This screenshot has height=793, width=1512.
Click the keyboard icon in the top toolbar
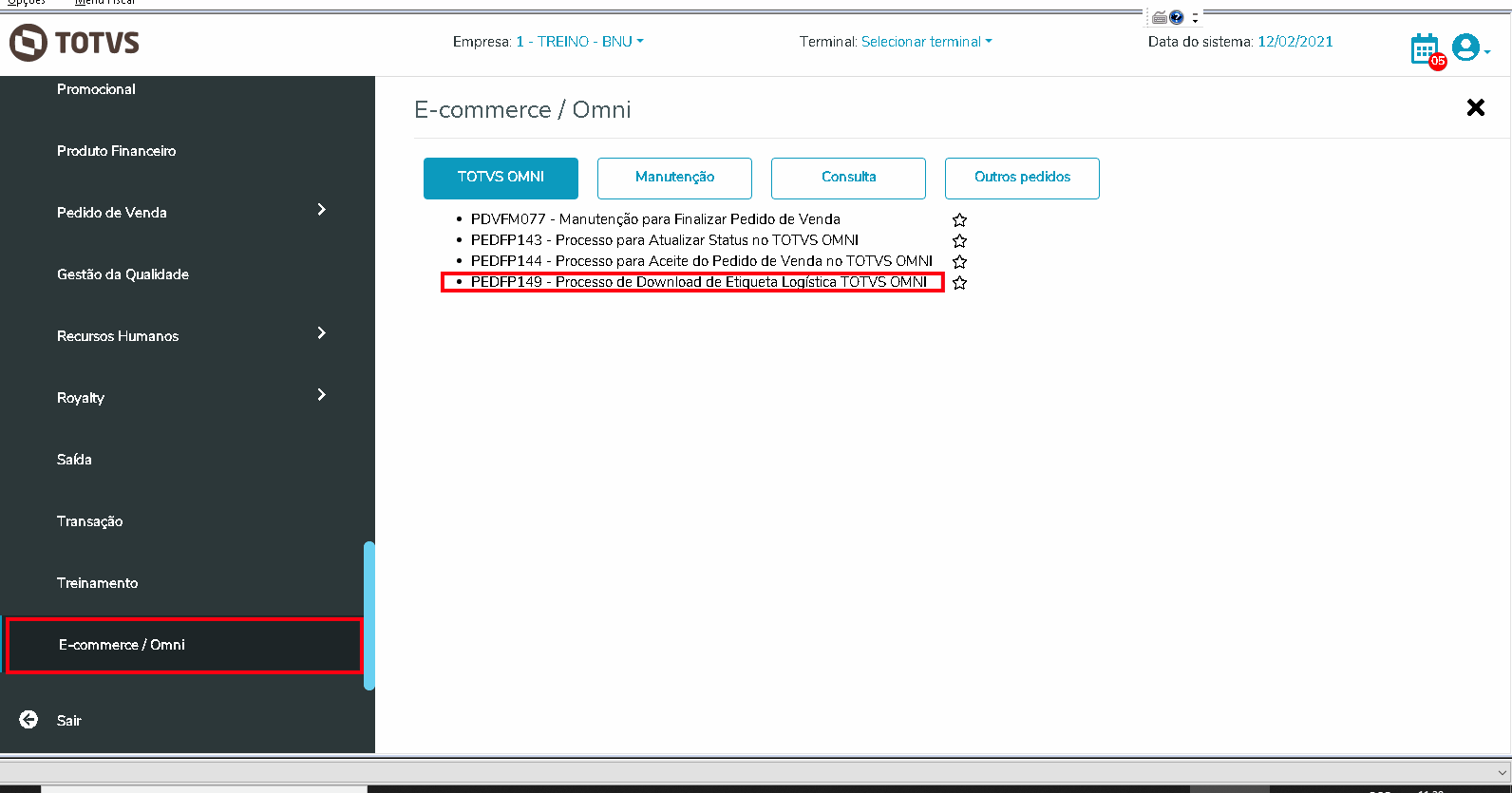tap(1160, 17)
